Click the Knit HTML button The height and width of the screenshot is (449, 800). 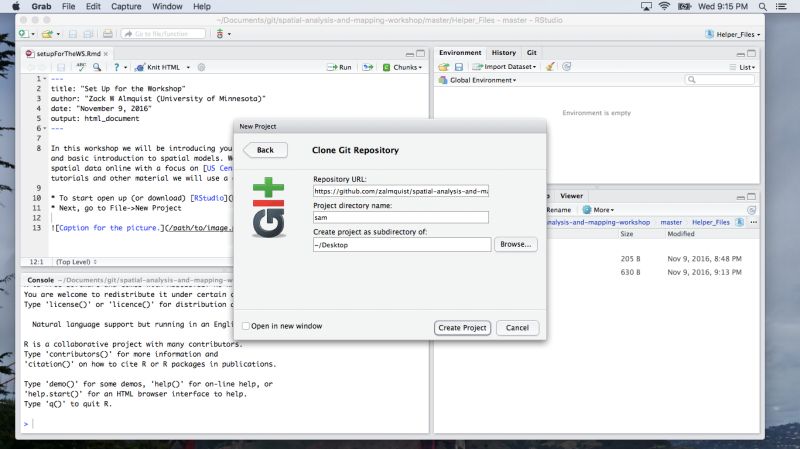click(x=158, y=67)
